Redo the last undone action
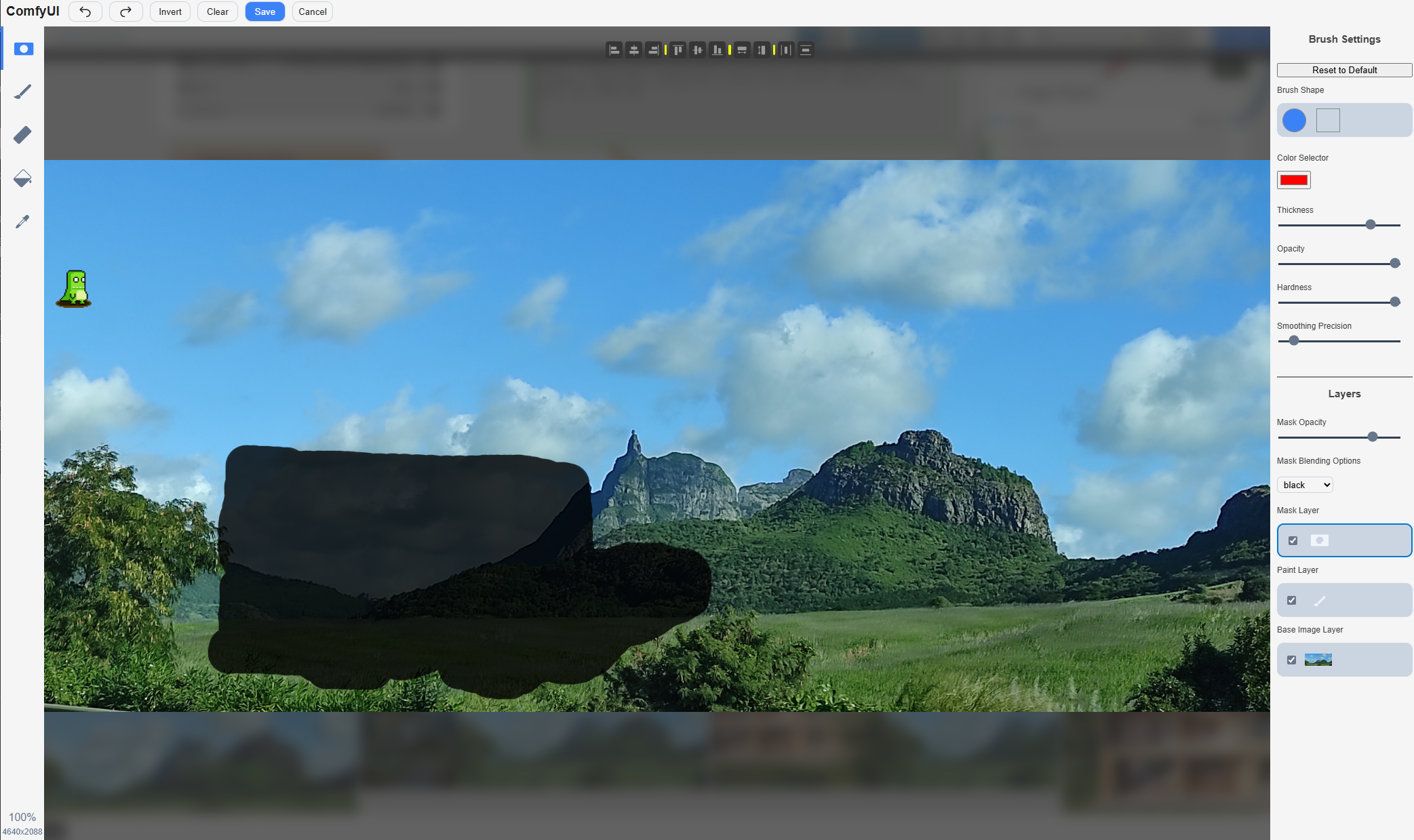1414x840 pixels. 126,12
